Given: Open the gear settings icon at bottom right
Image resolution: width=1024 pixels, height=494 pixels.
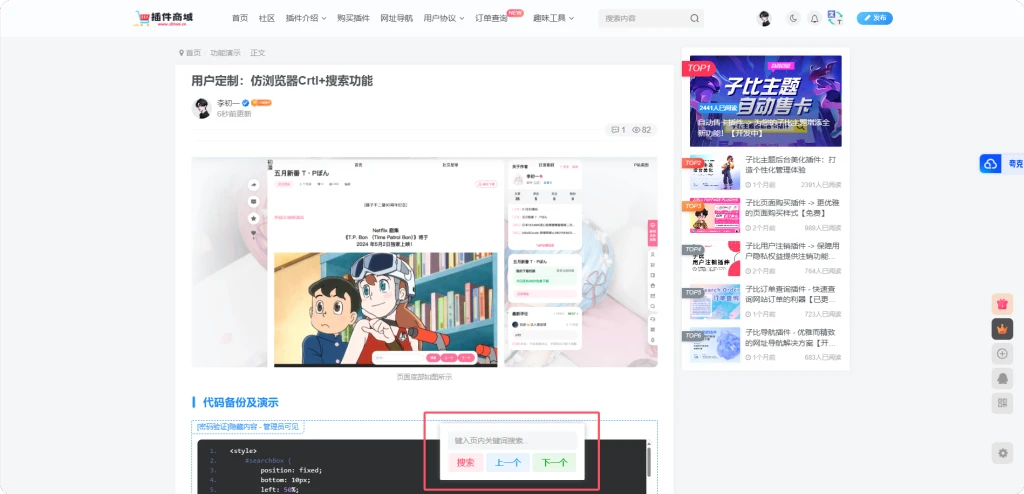Looking at the screenshot, I should pyautogui.click(x=1003, y=453).
